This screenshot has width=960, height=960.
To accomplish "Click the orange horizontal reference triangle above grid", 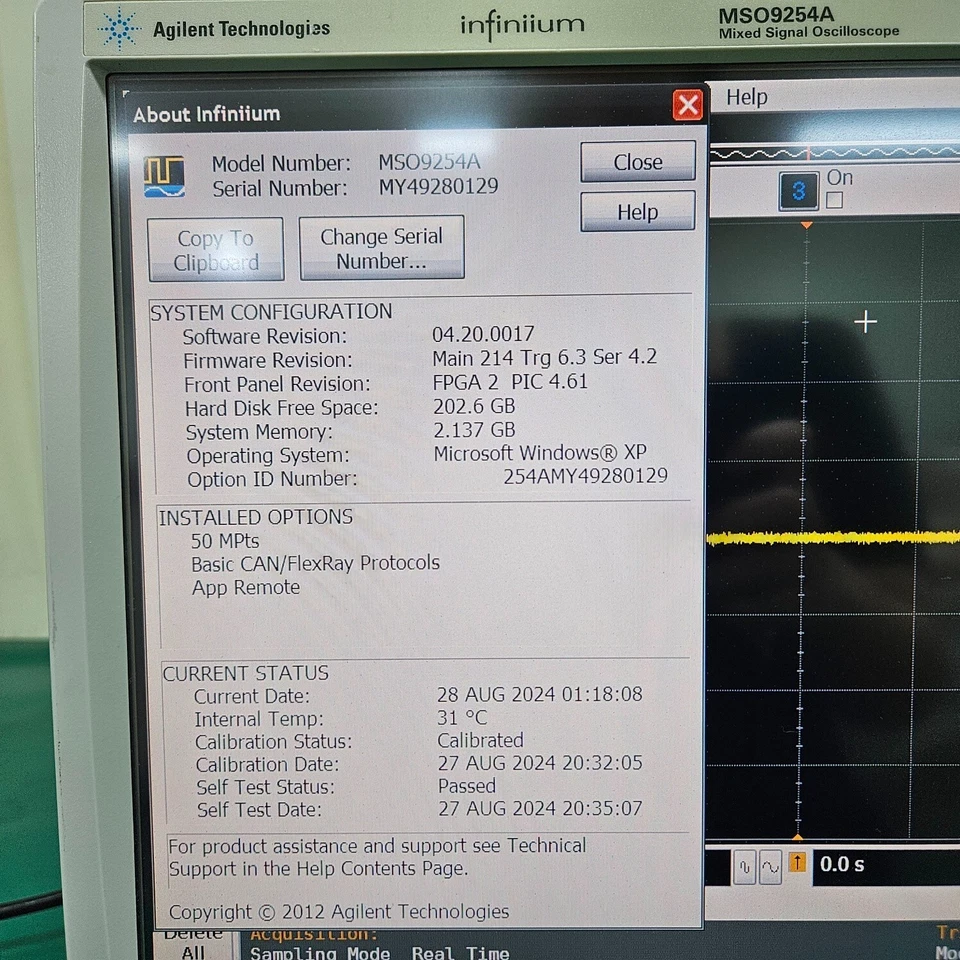I will [806, 224].
